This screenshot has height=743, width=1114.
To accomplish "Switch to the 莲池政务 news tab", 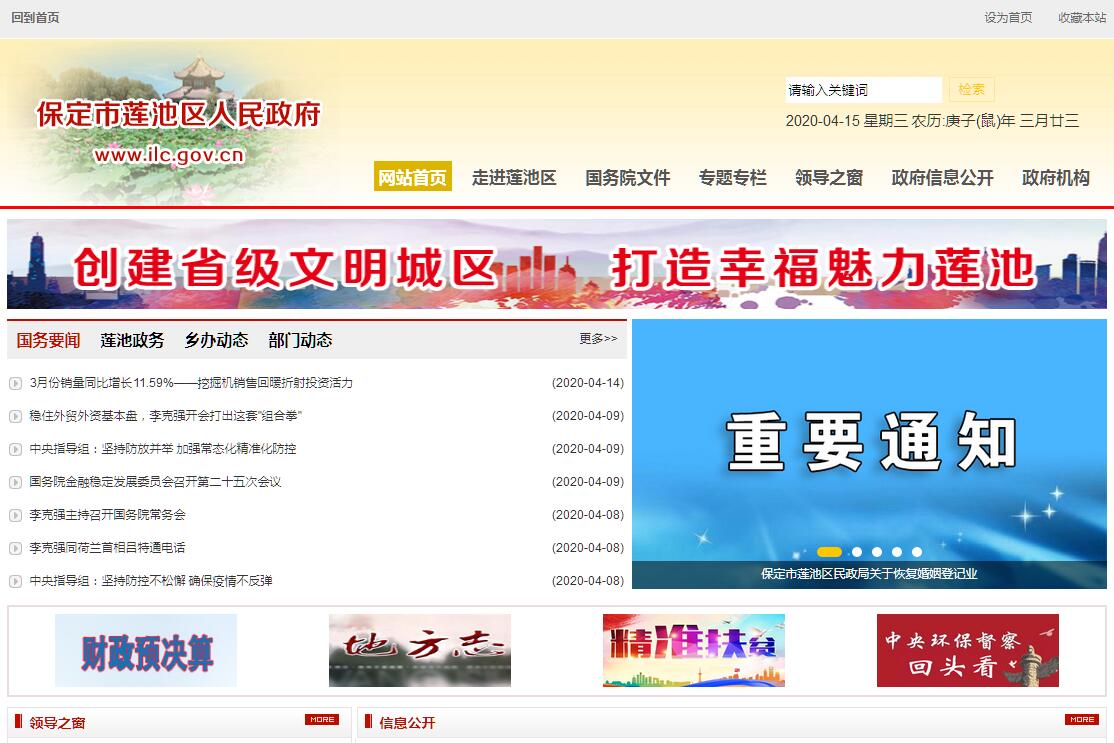I will click(132, 340).
